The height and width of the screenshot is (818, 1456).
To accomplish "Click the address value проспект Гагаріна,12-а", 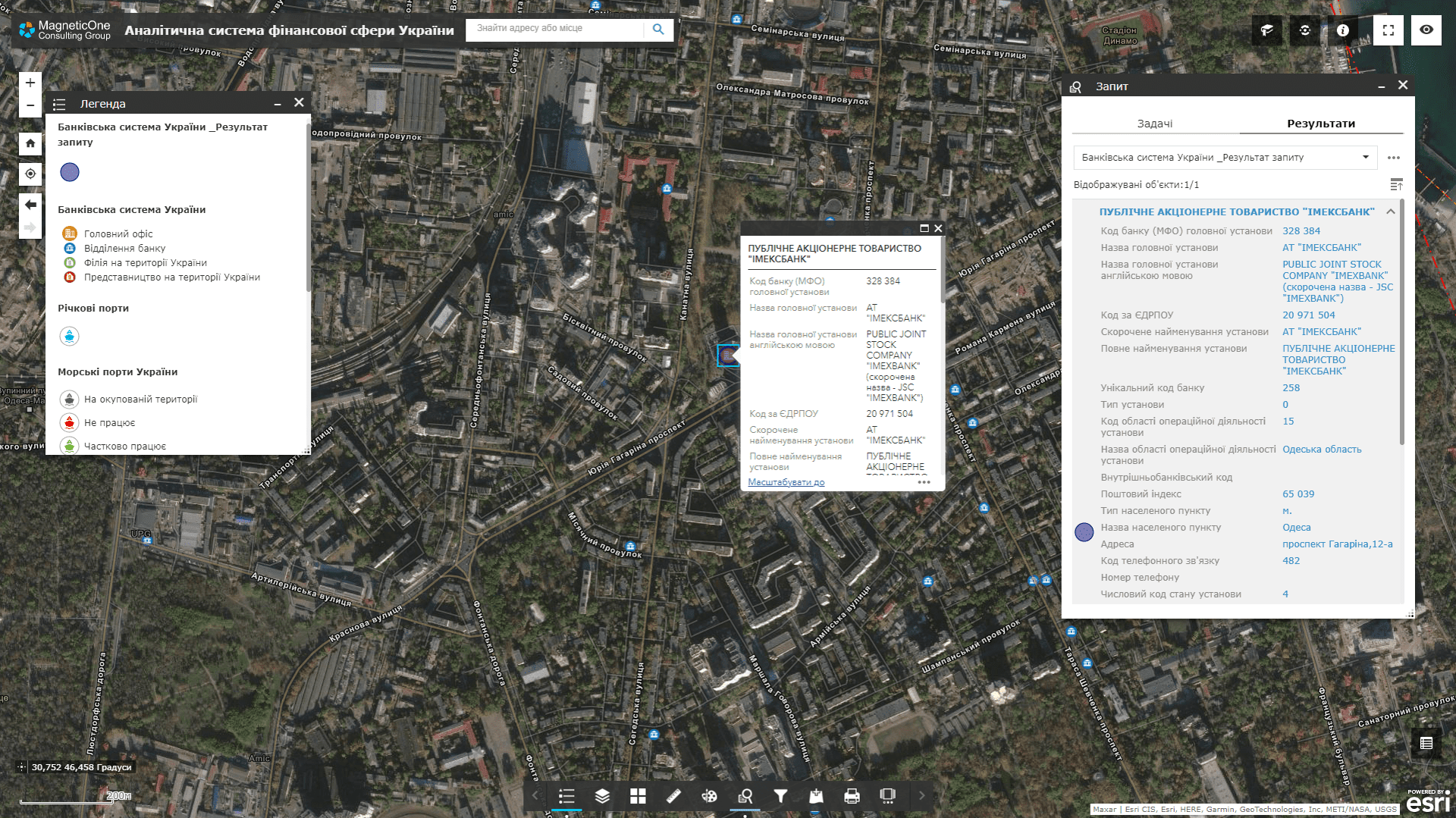I will [x=1338, y=544].
